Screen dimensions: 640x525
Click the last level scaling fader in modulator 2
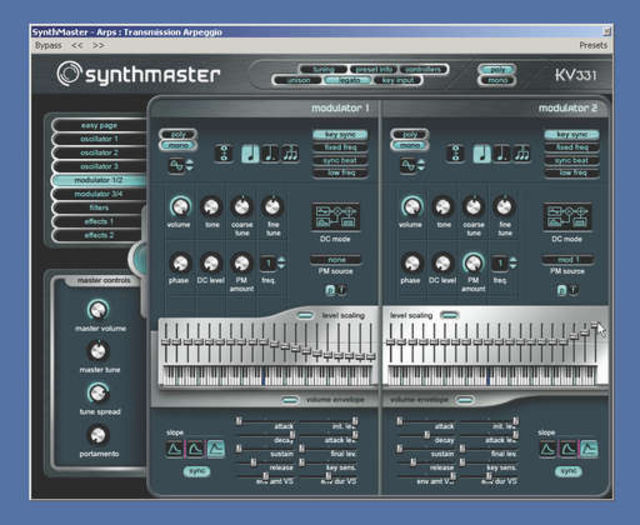point(595,325)
